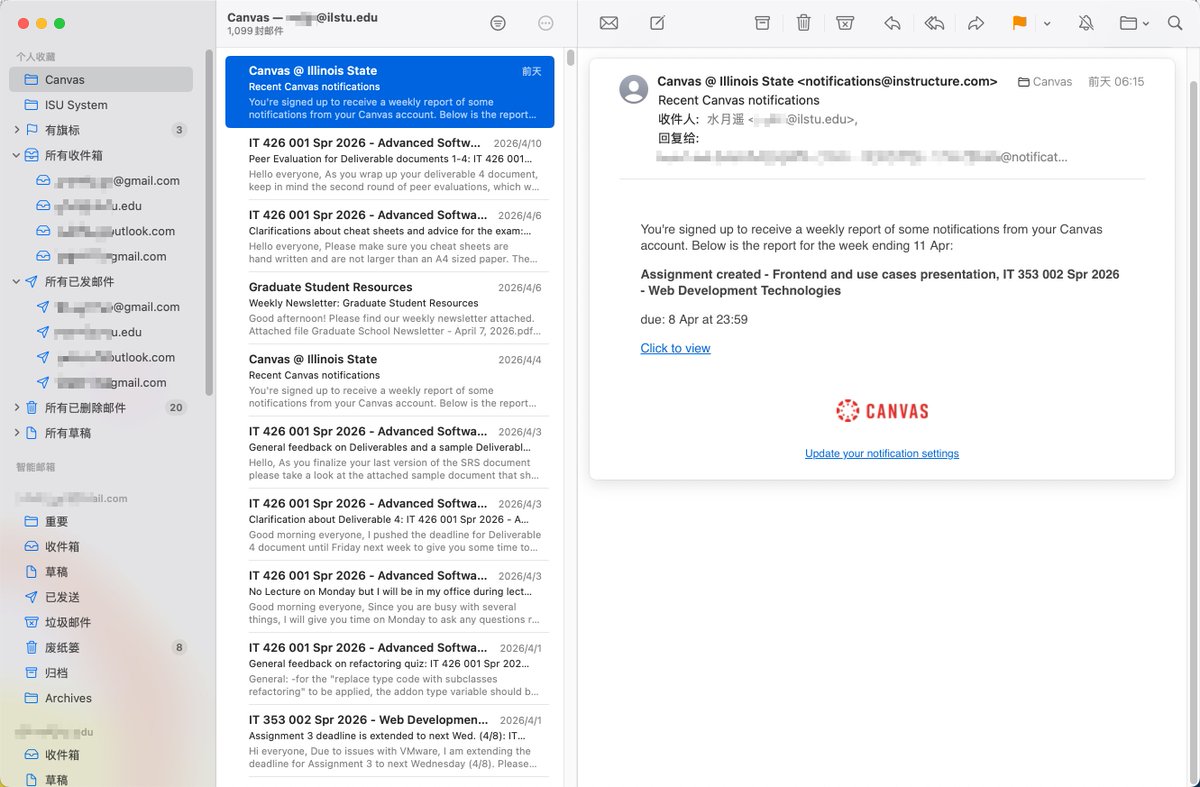Open Clarifications about cheat sheets email

point(390,236)
